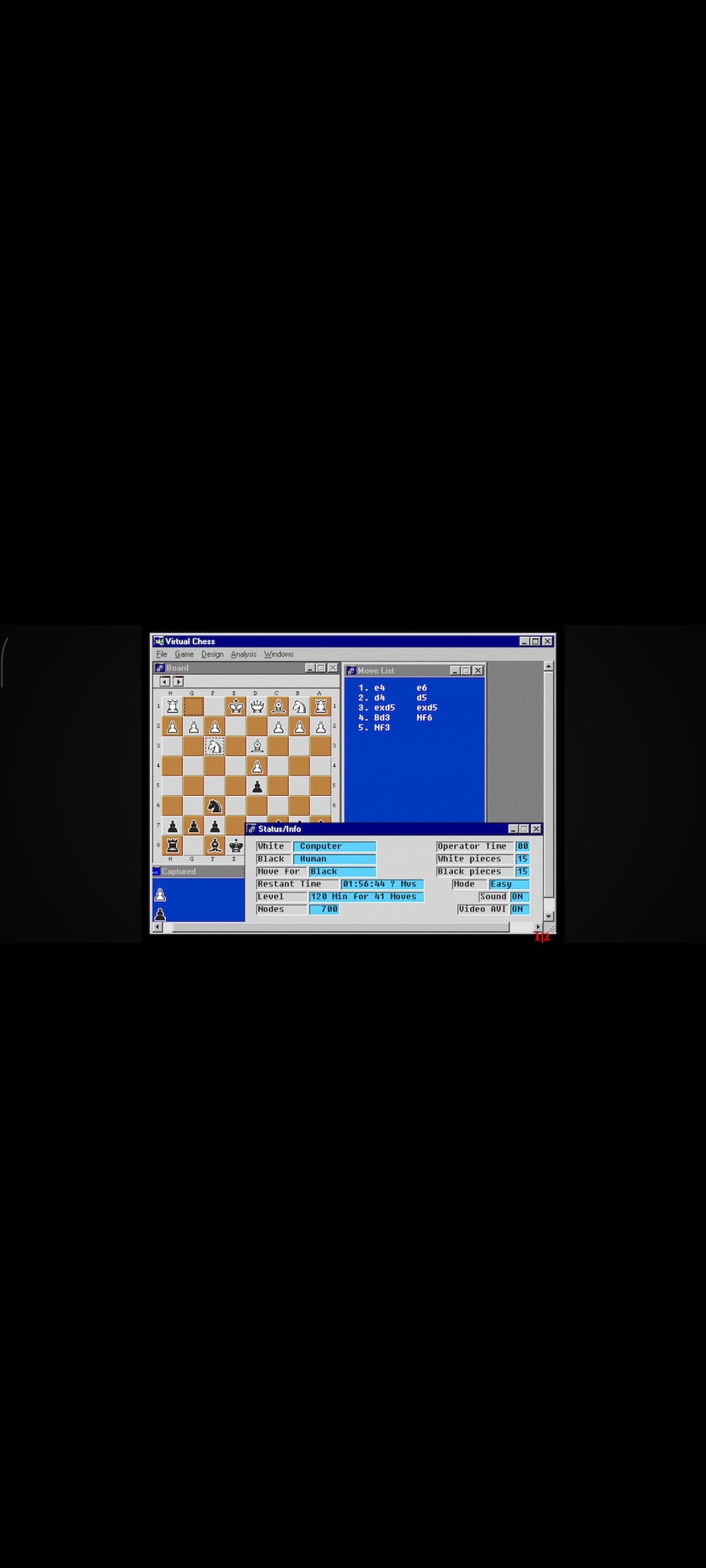Image resolution: width=706 pixels, height=1568 pixels.
Task: Click the white pawn on D4
Action: click(x=258, y=766)
